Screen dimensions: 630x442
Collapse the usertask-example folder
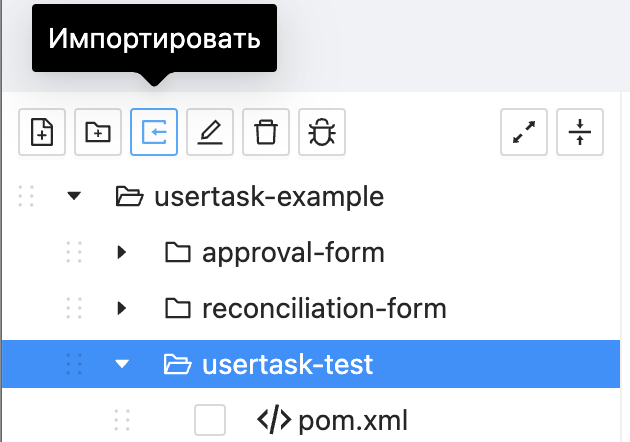pyautogui.click(x=73, y=196)
